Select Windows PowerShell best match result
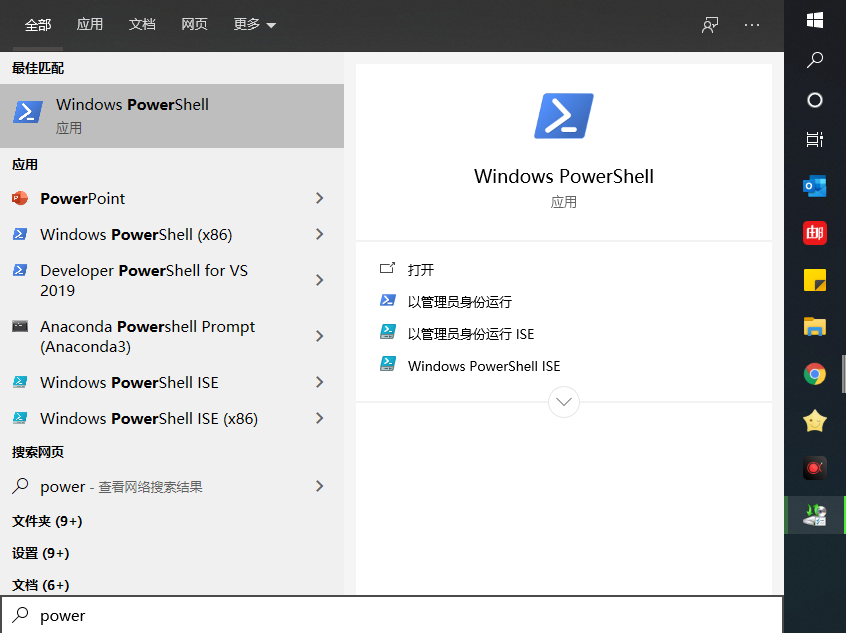 [172, 116]
